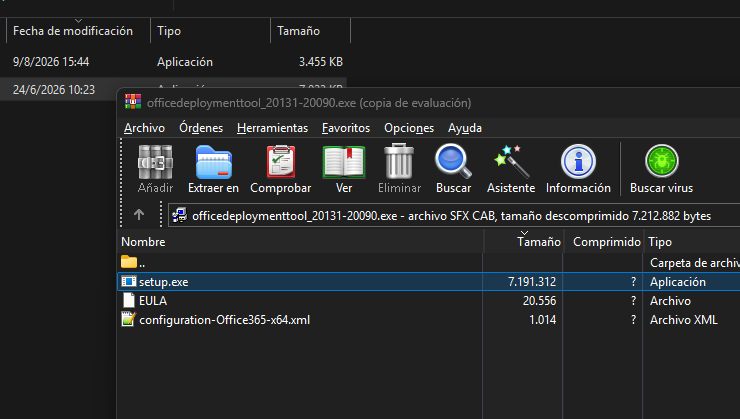Sort by Tamaño column in WinRAR
Screen dimensions: 740x419
(523, 242)
